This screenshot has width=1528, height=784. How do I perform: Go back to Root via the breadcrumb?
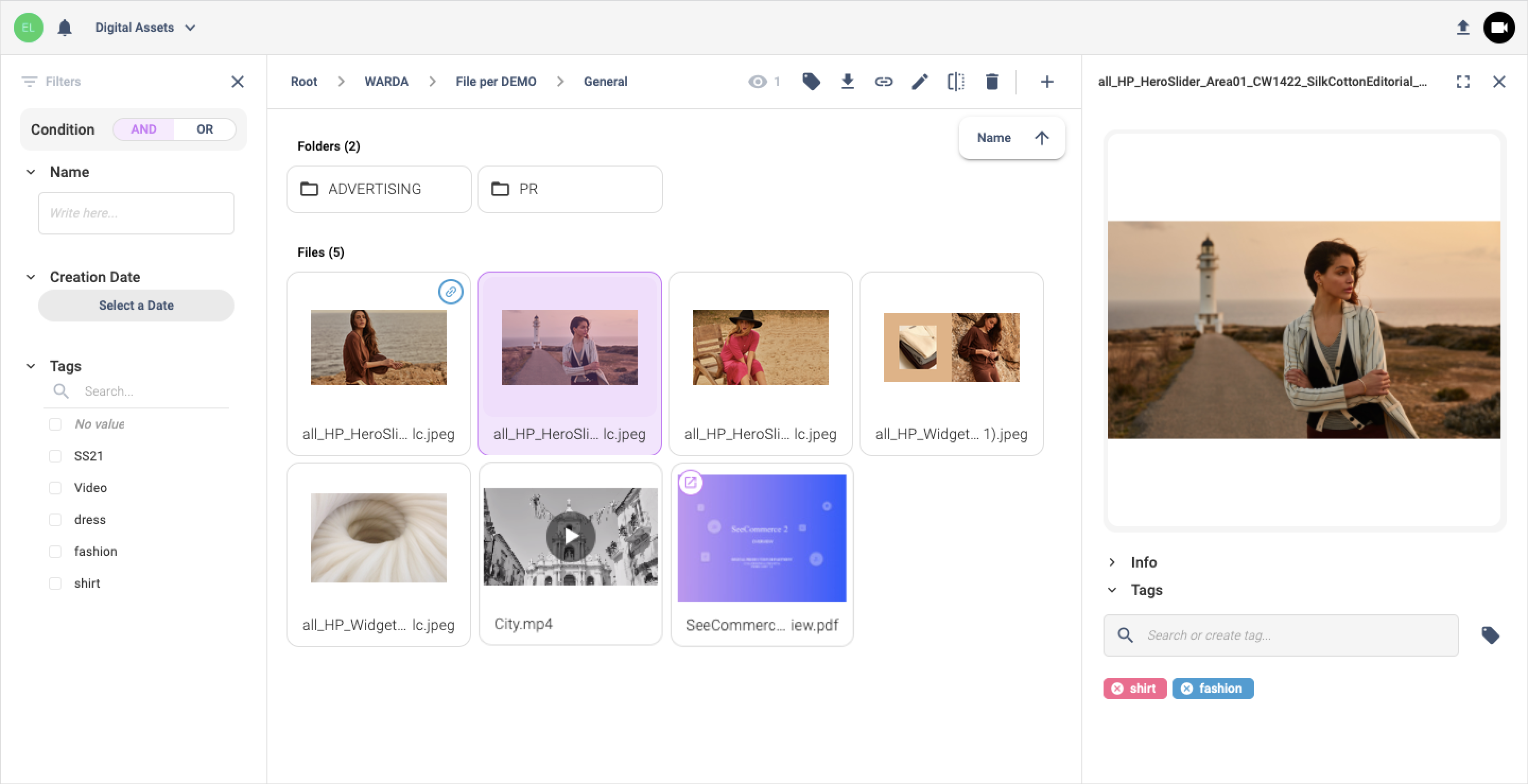point(303,81)
